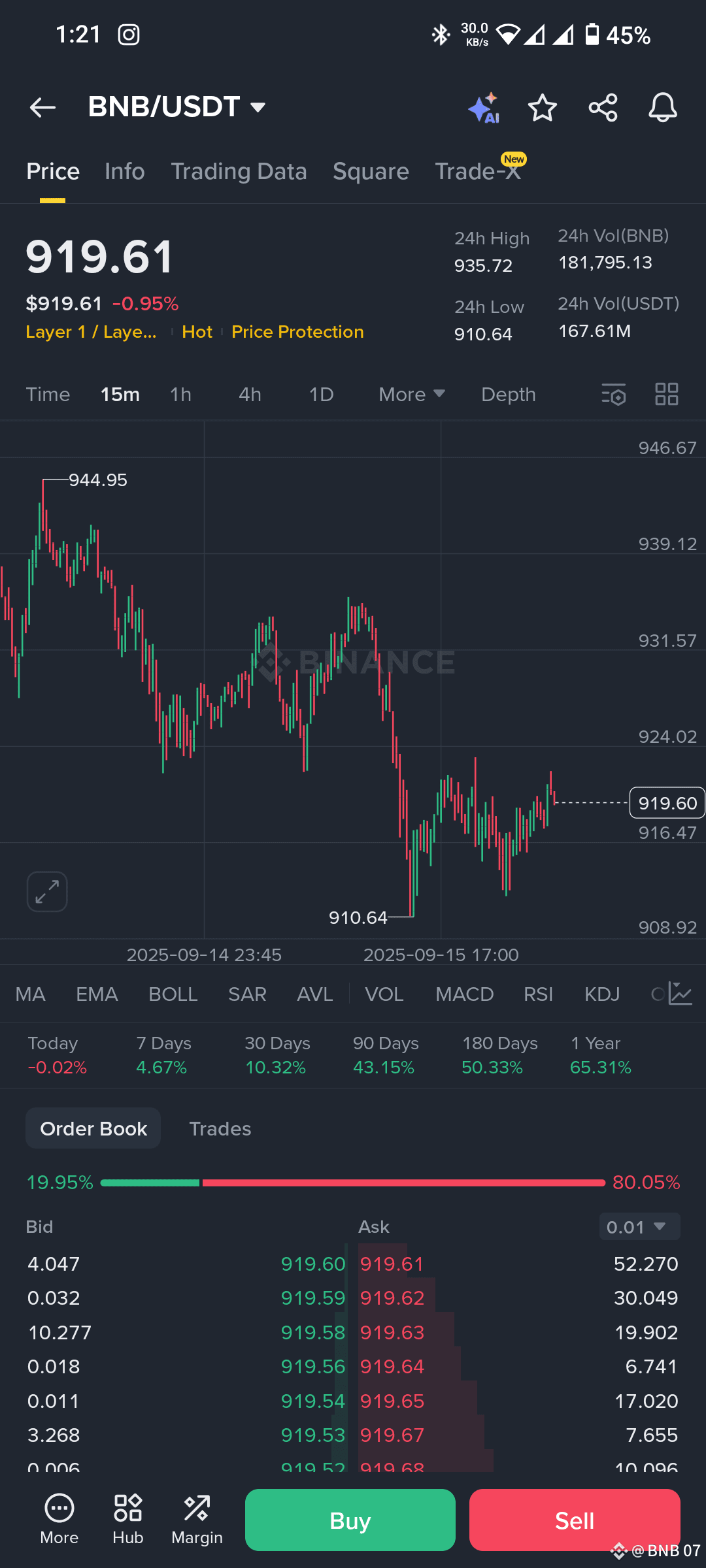Open the AI assistant sparkle icon
706x1568 pixels.
click(x=484, y=108)
